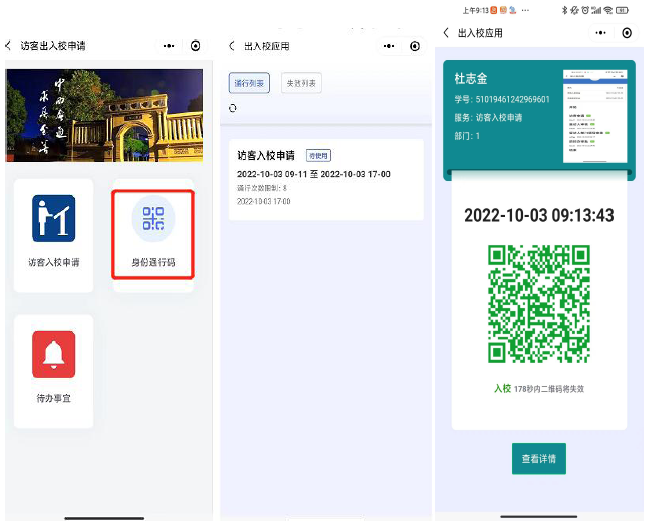
Task: Tap the green entry QR code
Action: 538,304
